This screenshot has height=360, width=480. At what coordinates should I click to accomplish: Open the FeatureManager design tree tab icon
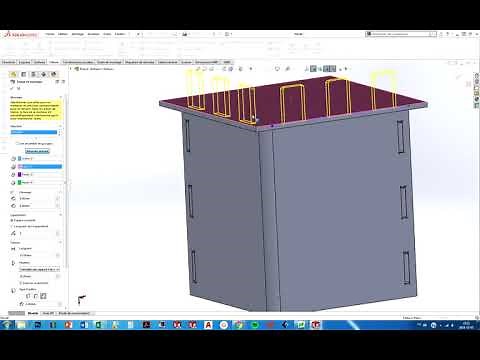click(x=14, y=74)
